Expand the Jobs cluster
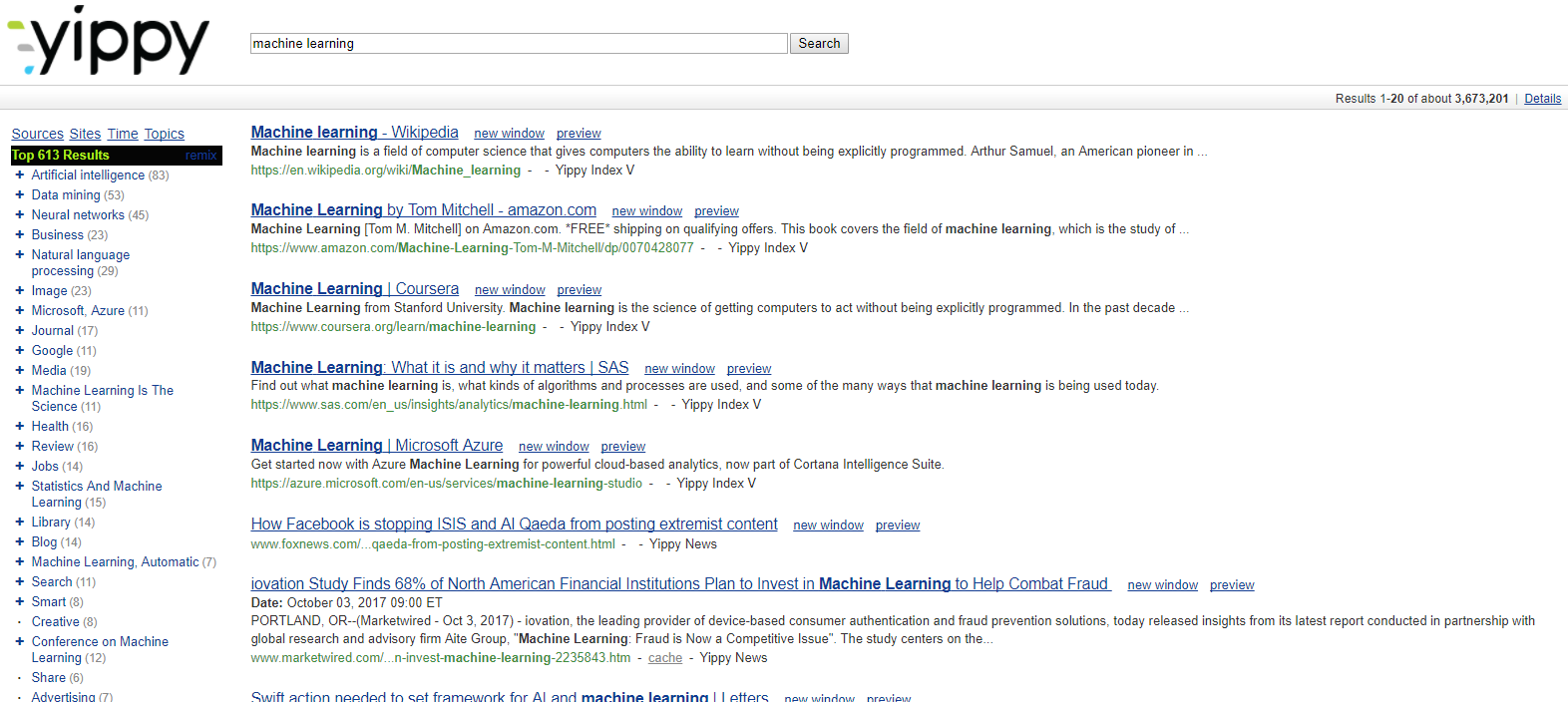Viewport: 1568px width, 702px height. (19, 466)
